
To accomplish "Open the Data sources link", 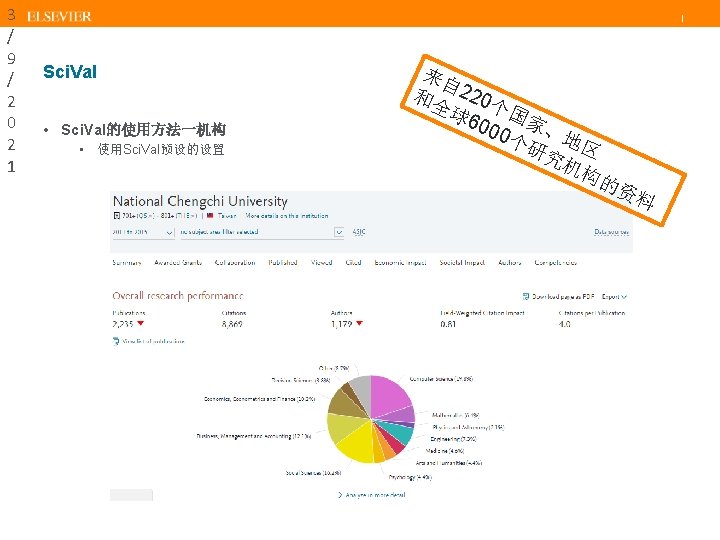I will pyautogui.click(x=611, y=232).
